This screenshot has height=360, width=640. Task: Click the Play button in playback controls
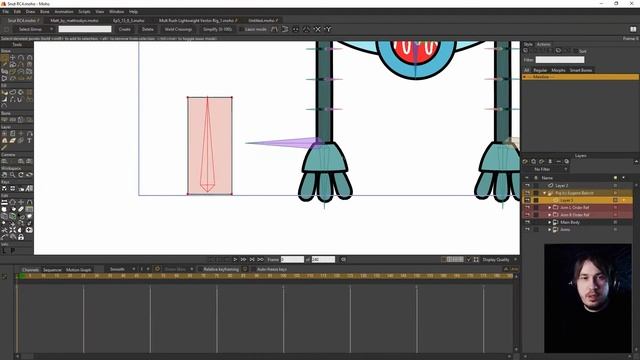coord(235,260)
